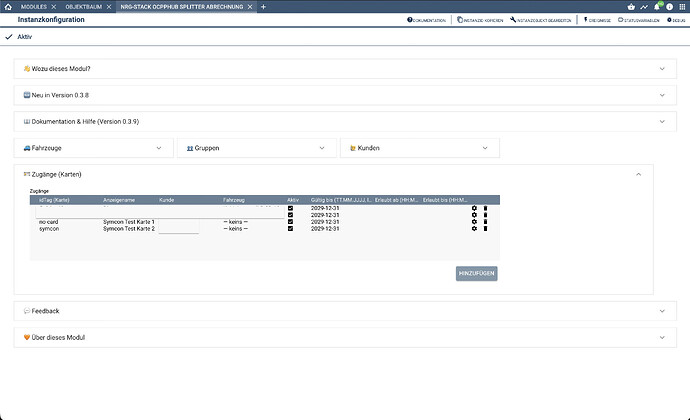The width and height of the screenshot is (690, 420).
Task: Click the 'Symcon Test Karte 1' name cell
Action: tap(128, 222)
